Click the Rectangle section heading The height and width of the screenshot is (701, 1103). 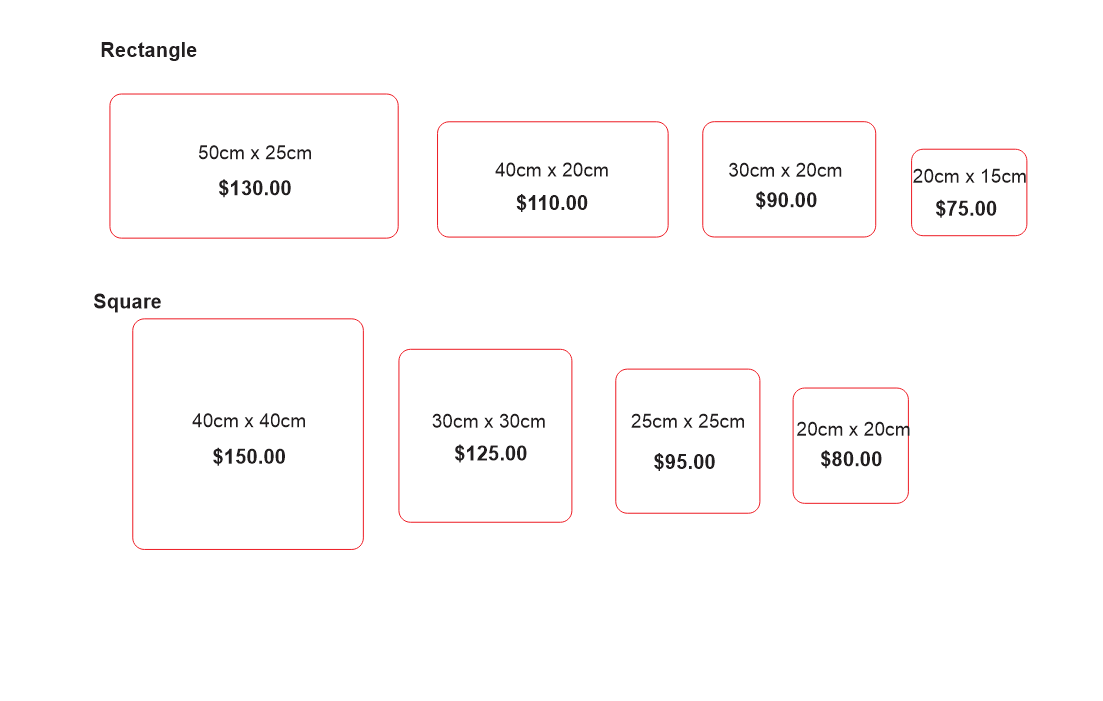tap(149, 50)
